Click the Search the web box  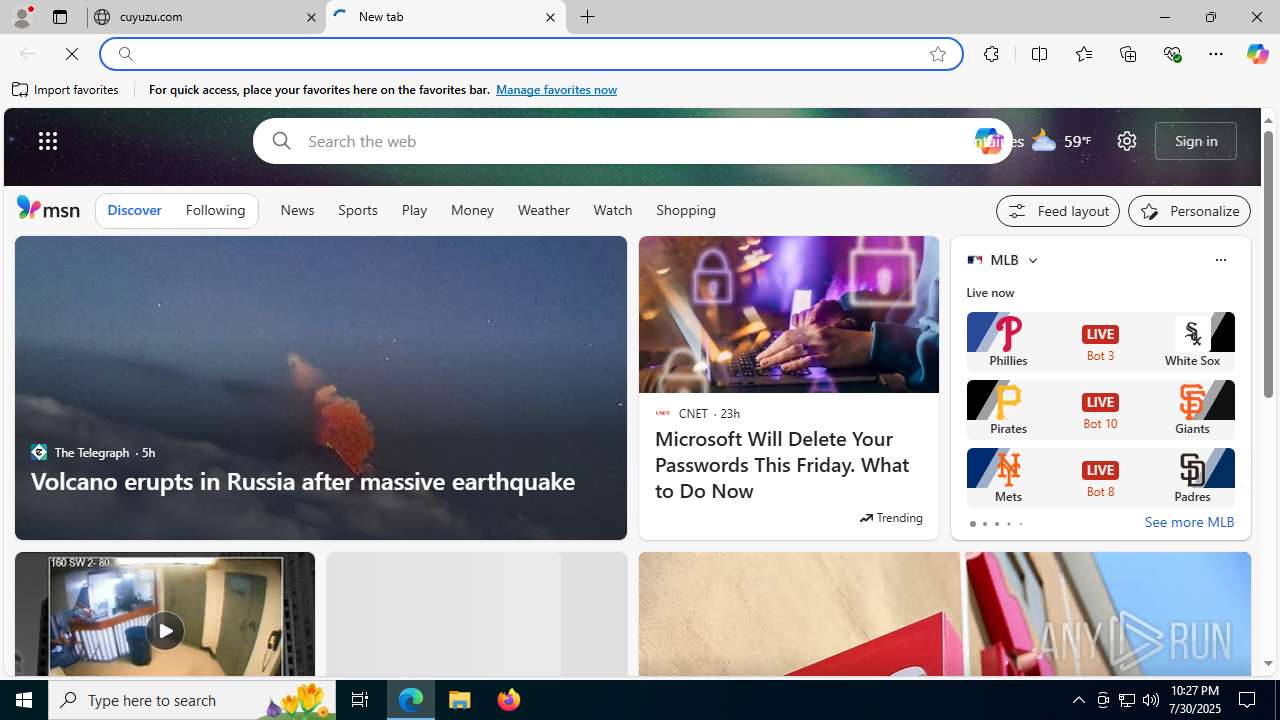click(x=632, y=141)
